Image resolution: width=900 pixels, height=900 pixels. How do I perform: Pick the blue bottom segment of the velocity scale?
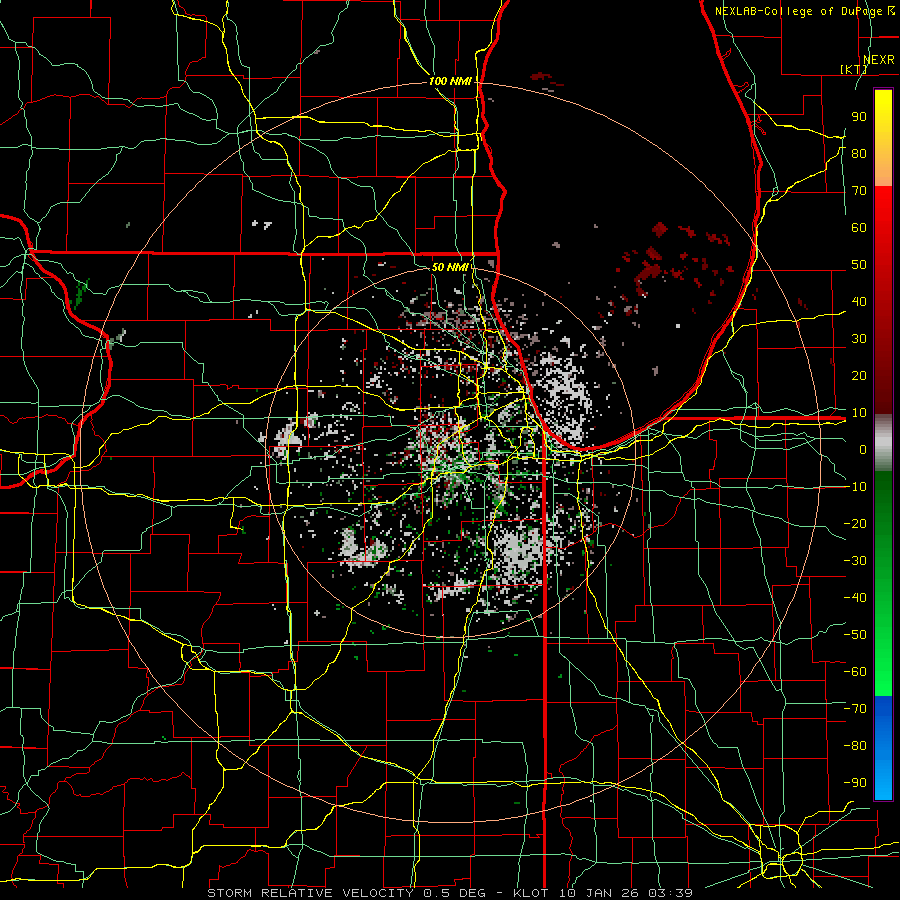[x=883, y=747]
